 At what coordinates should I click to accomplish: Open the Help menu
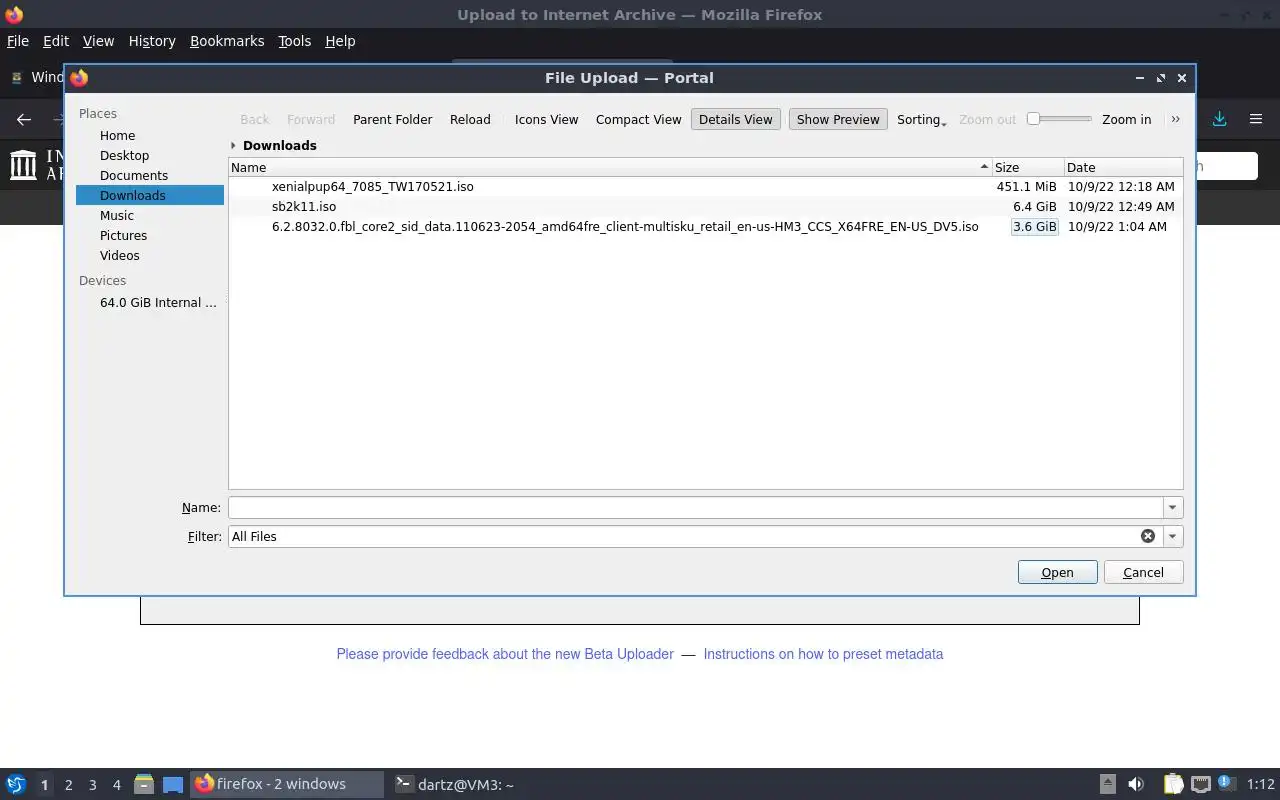340,41
